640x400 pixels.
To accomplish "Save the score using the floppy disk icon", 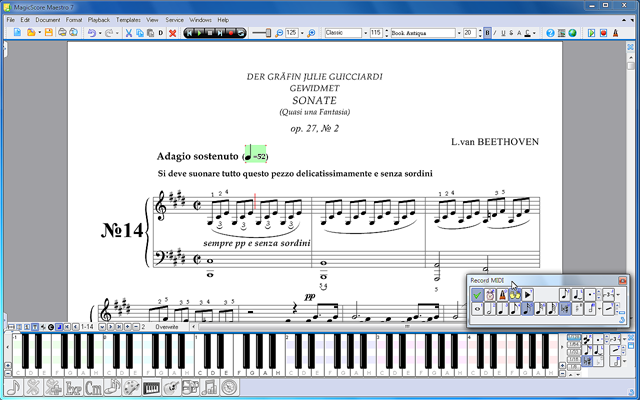I will coord(49,33).
